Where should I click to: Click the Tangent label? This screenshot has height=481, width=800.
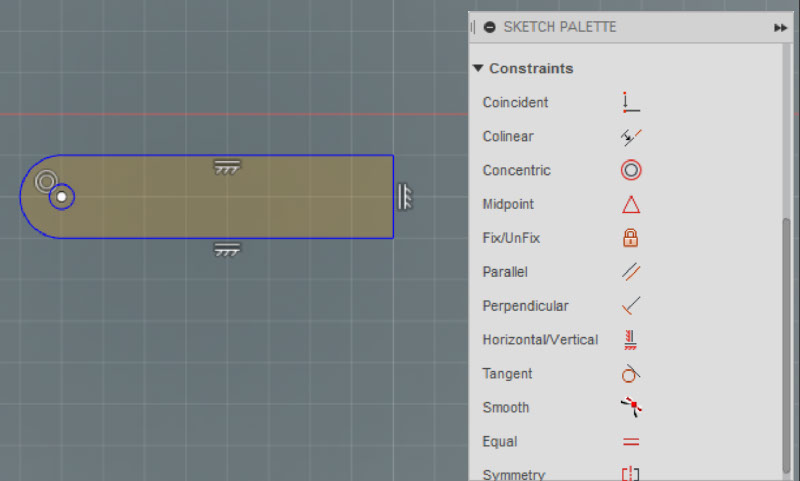508,374
